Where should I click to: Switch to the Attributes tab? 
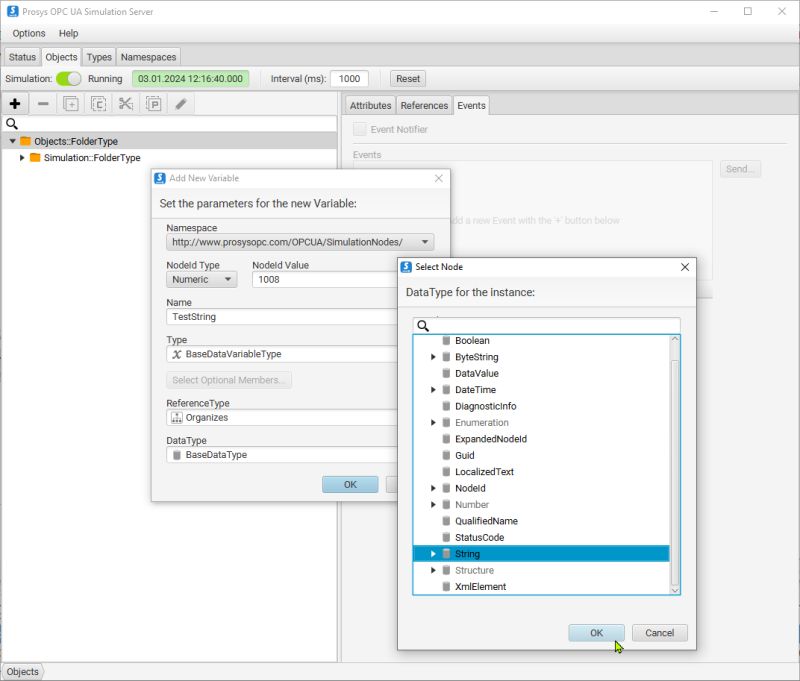pos(370,104)
